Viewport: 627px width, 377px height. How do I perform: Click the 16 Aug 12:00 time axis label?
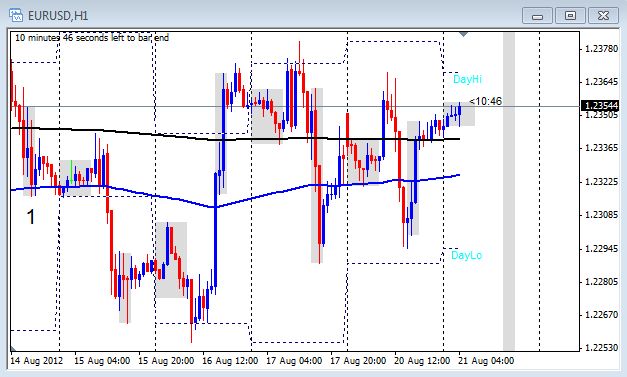pos(230,361)
